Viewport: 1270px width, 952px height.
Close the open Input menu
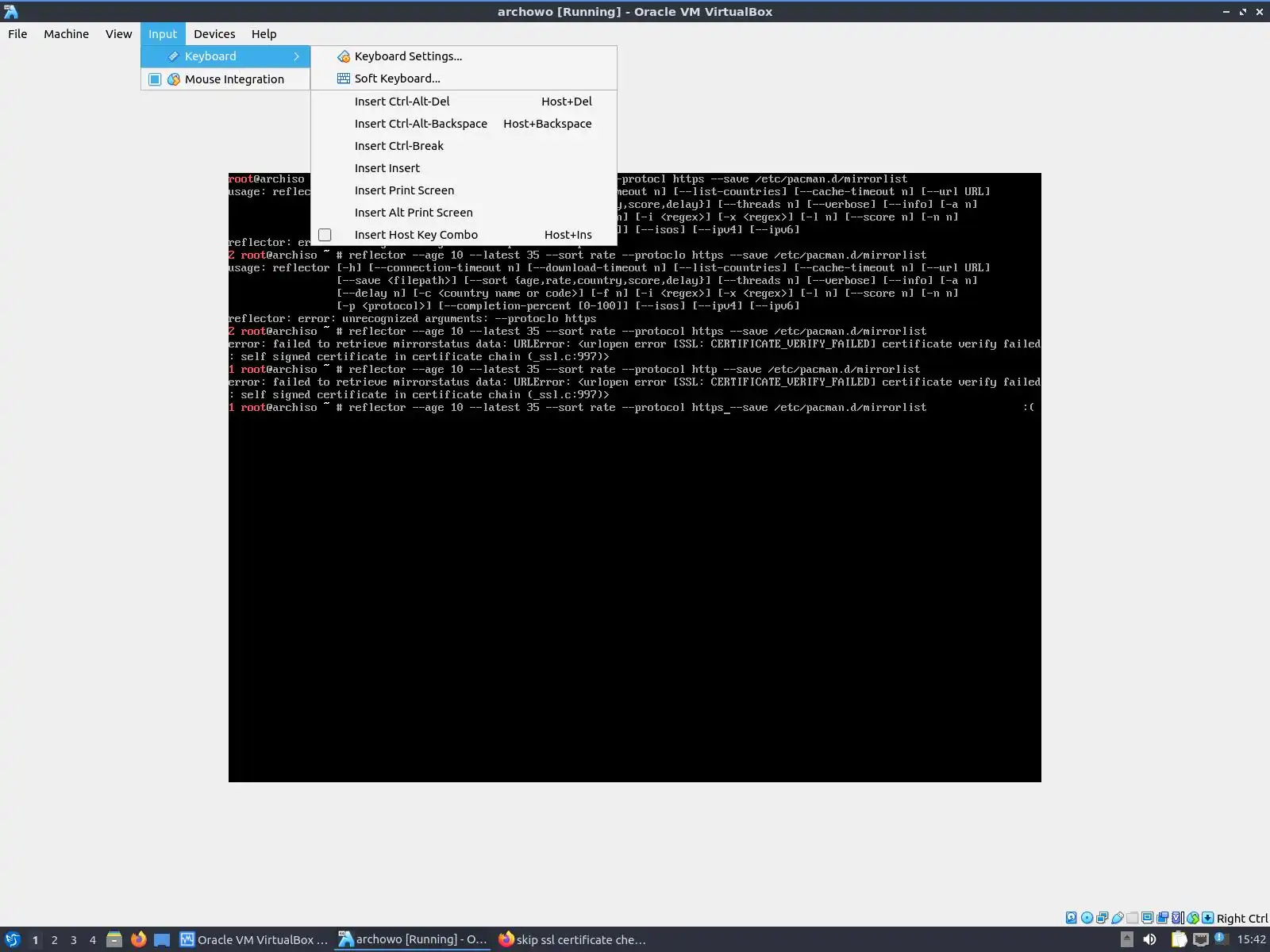pos(162,34)
